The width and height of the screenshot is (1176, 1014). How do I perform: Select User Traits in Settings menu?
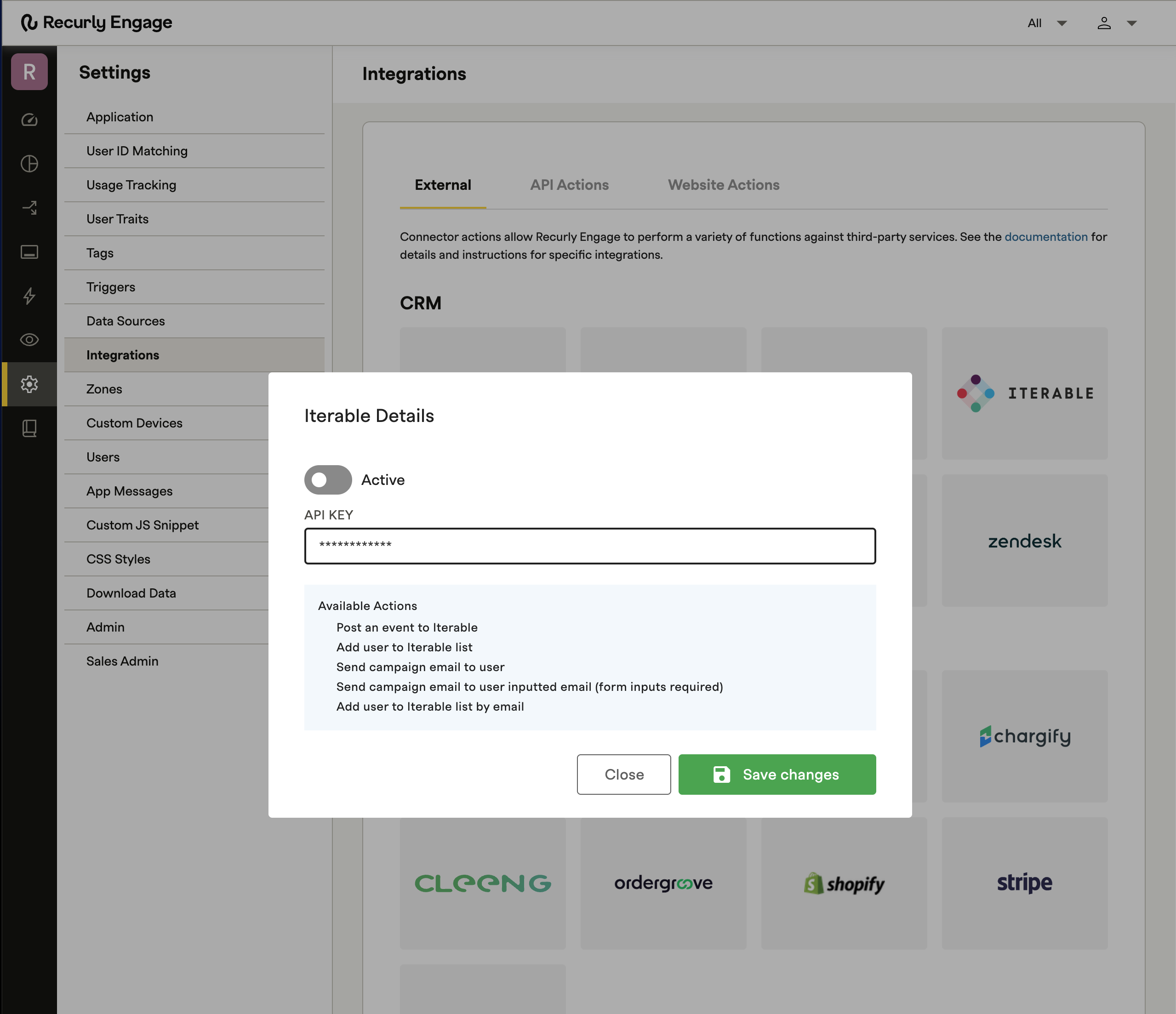tap(118, 219)
